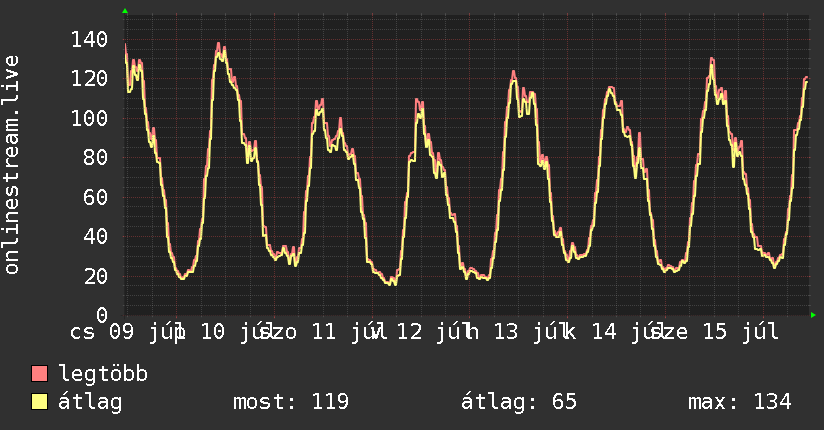Click the onlinestream.live vertical axis title
The image size is (824, 430).
11,165
